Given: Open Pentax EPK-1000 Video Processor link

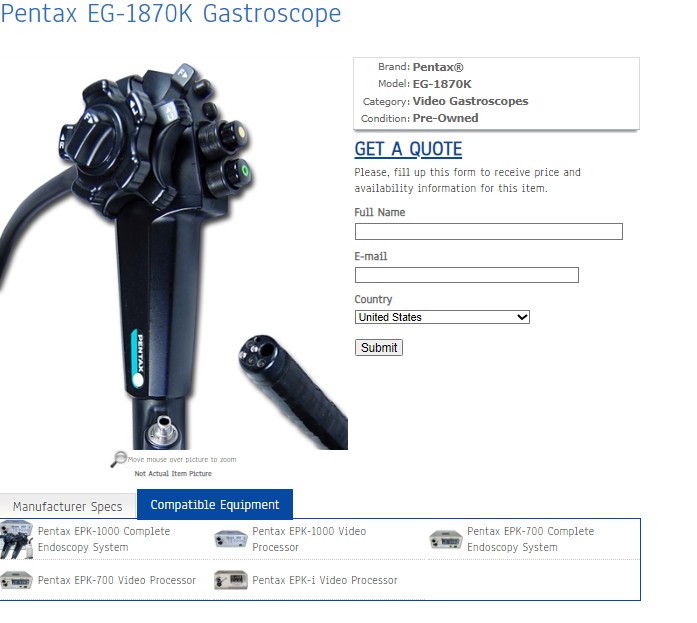Looking at the screenshot, I should click(309, 539).
